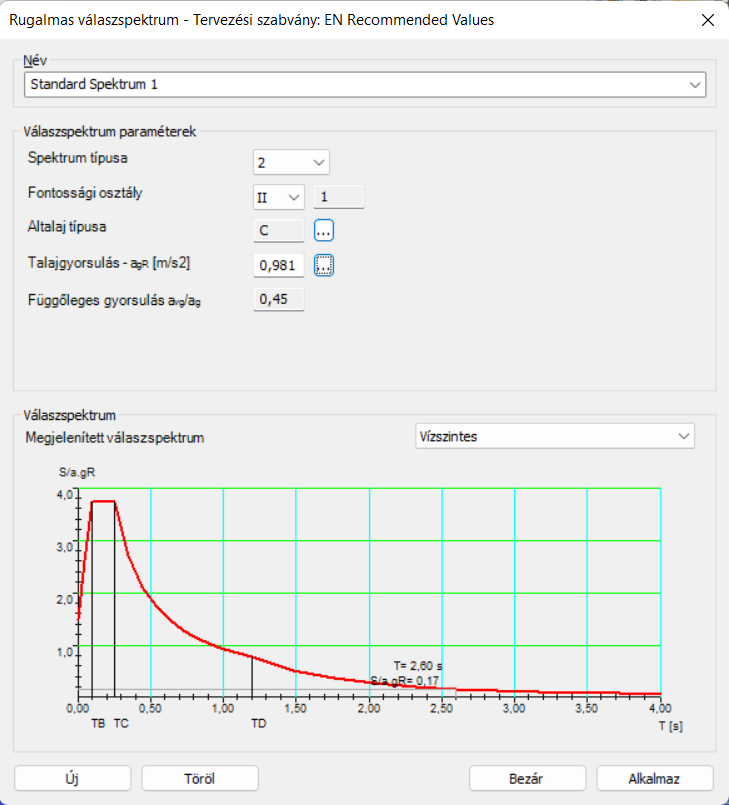This screenshot has width=729, height=805.
Task: Open the ground acceleration ellipsis button
Action: pos(324,265)
